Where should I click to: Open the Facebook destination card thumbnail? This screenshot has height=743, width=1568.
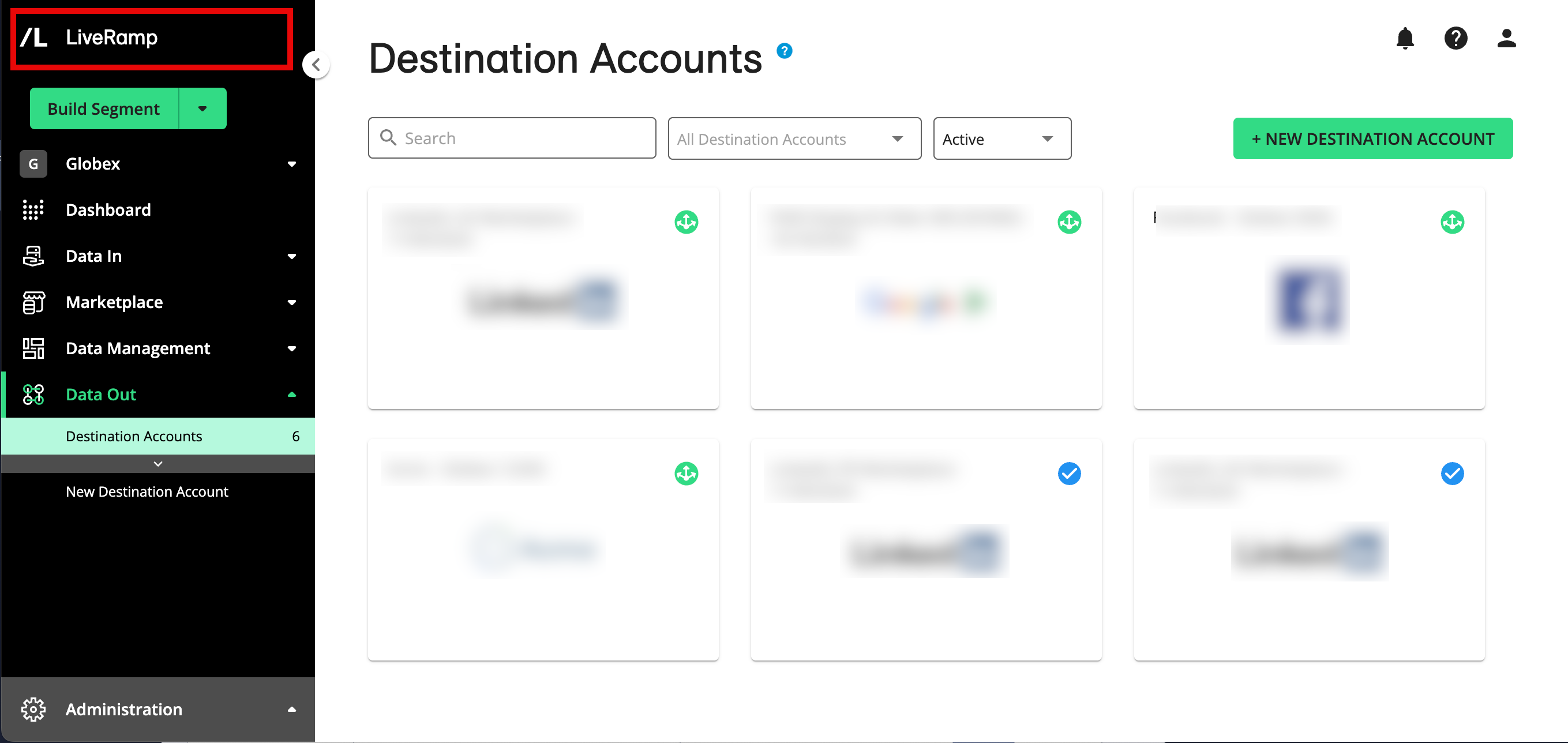(1309, 301)
